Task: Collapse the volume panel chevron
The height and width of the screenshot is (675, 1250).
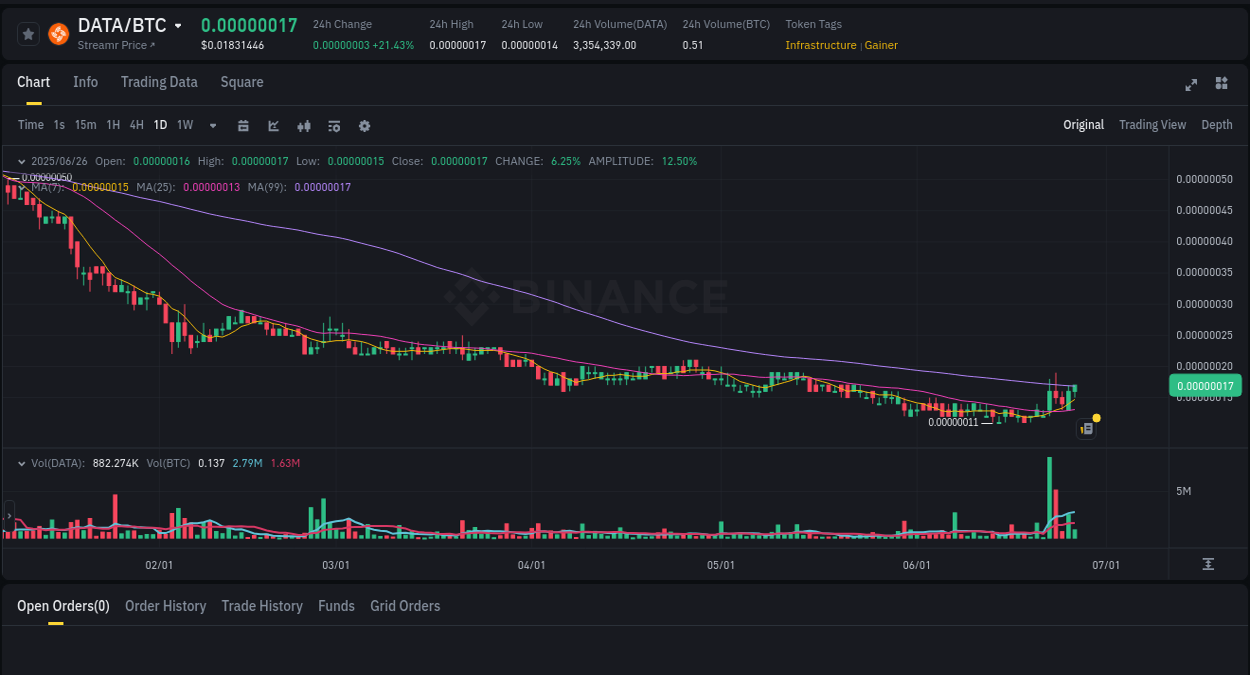Action: coord(21,462)
